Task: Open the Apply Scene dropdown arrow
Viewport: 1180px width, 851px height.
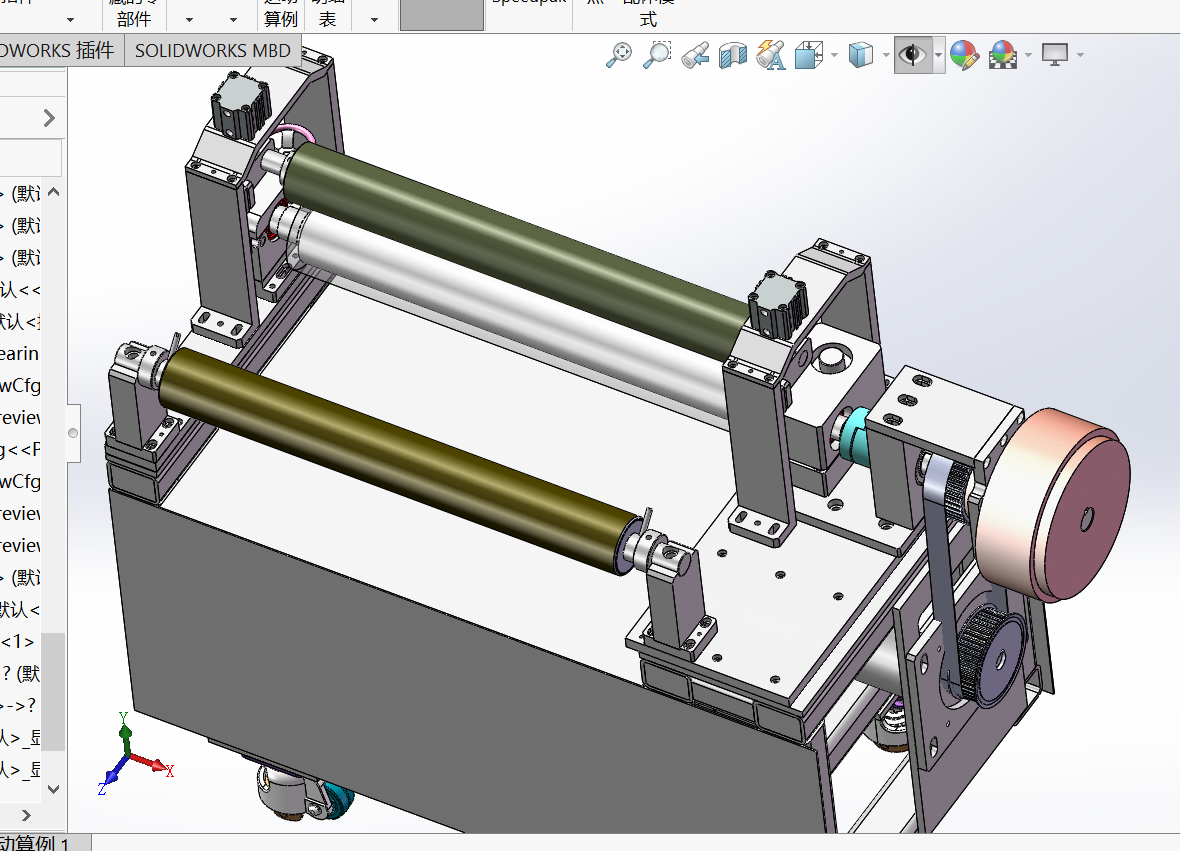Action: 1028,55
